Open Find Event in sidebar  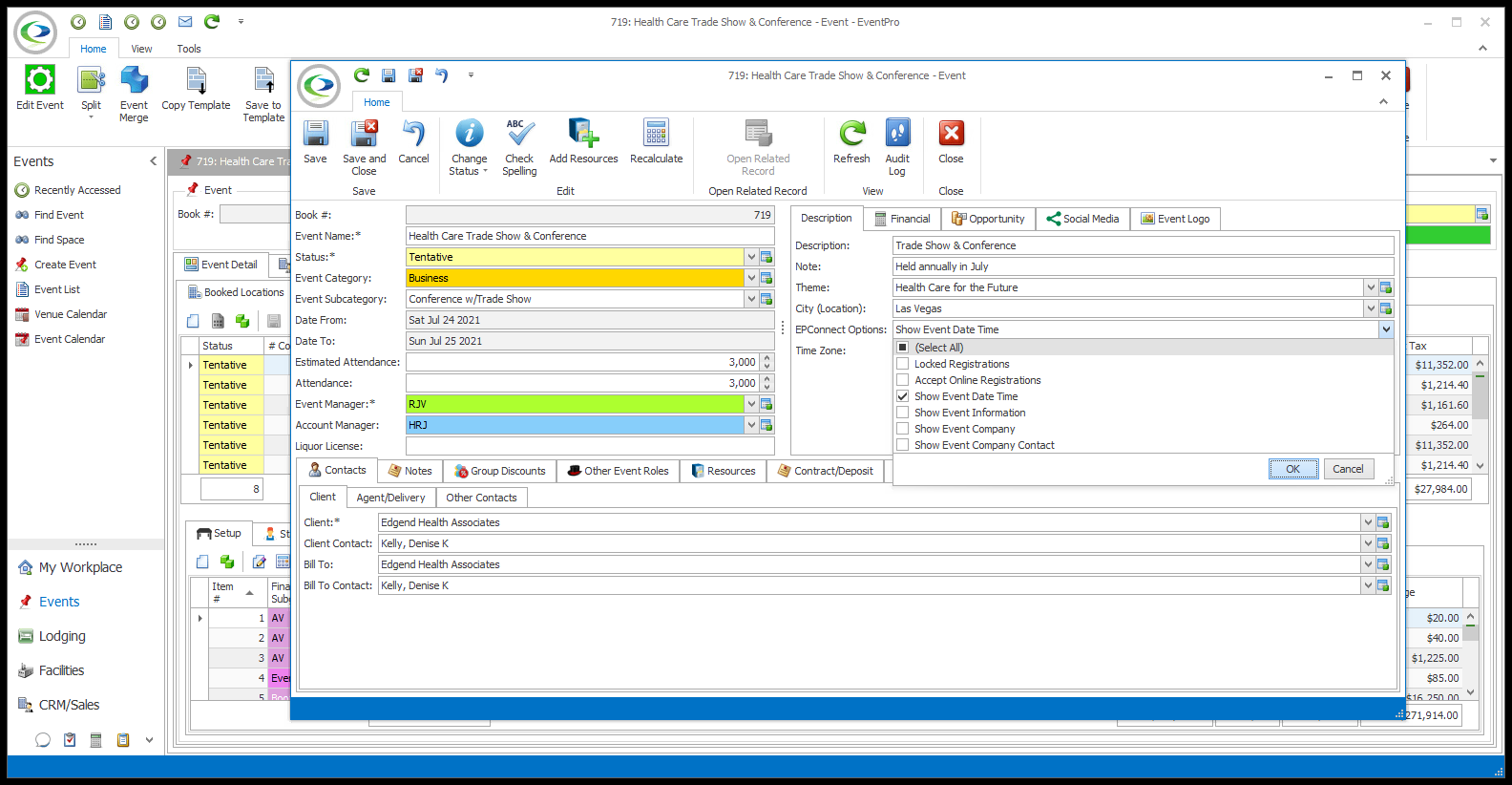point(50,215)
